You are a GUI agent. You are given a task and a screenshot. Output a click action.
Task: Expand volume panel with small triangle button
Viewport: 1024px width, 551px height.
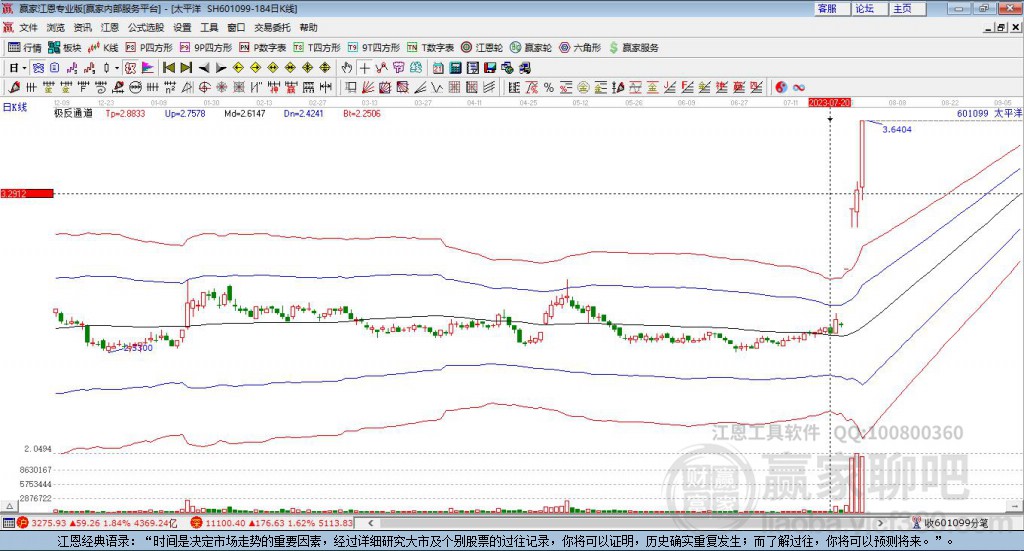9,506
